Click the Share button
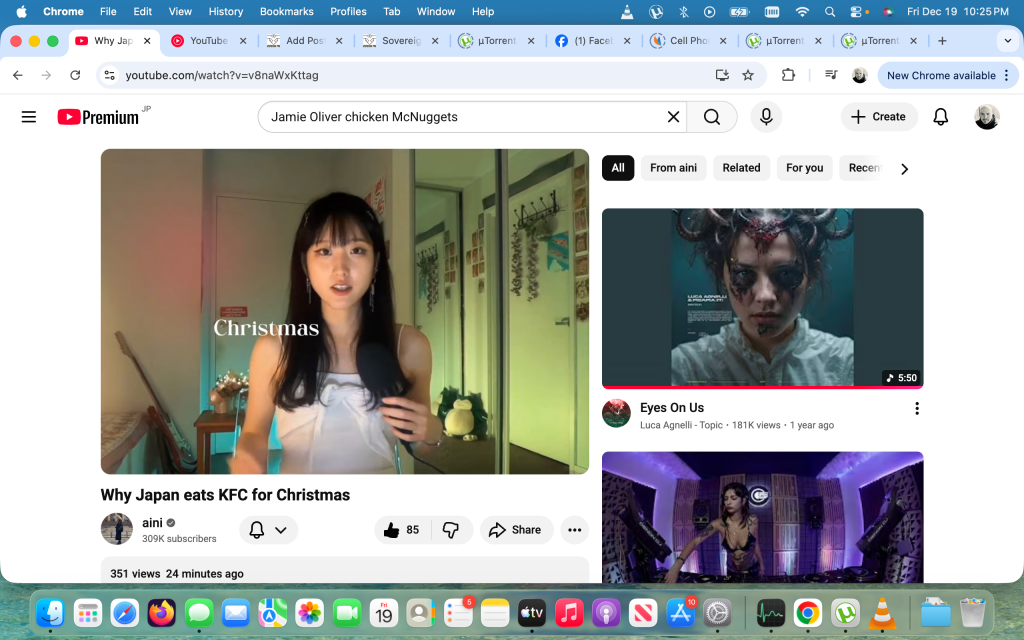The width and height of the screenshot is (1024, 640). point(516,530)
